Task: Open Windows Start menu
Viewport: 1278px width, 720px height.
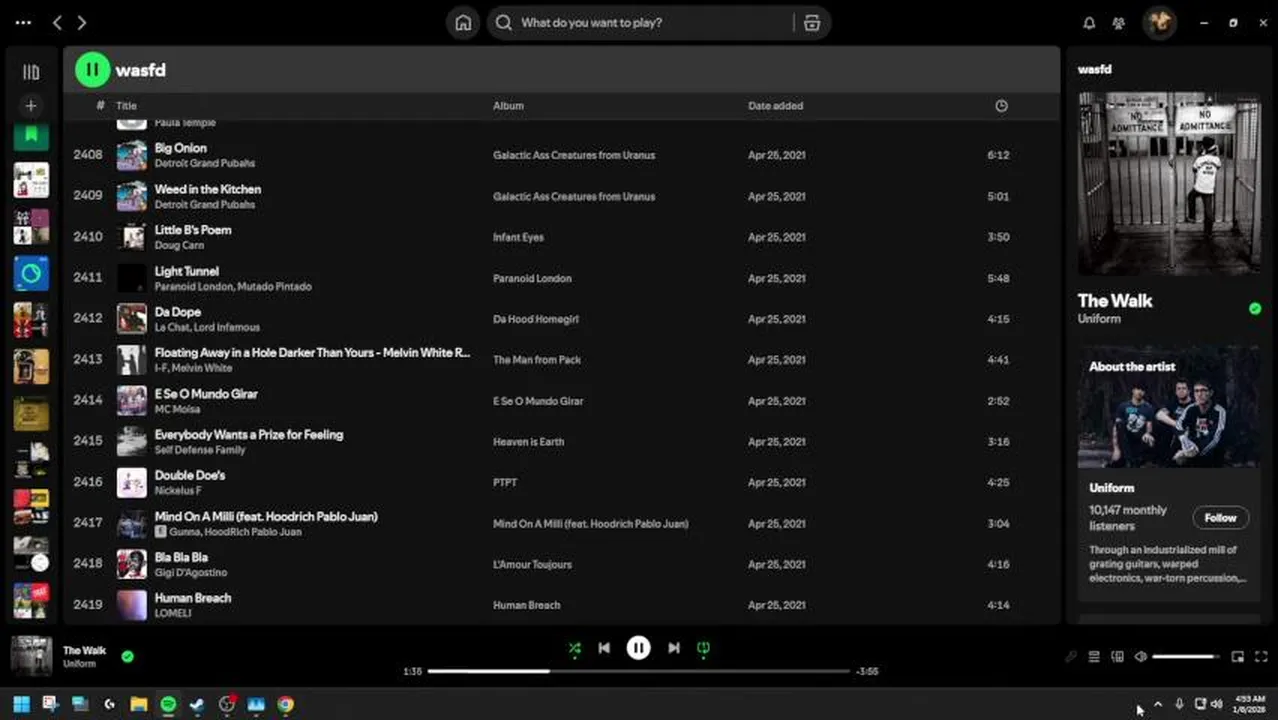Action: tap(21, 704)
